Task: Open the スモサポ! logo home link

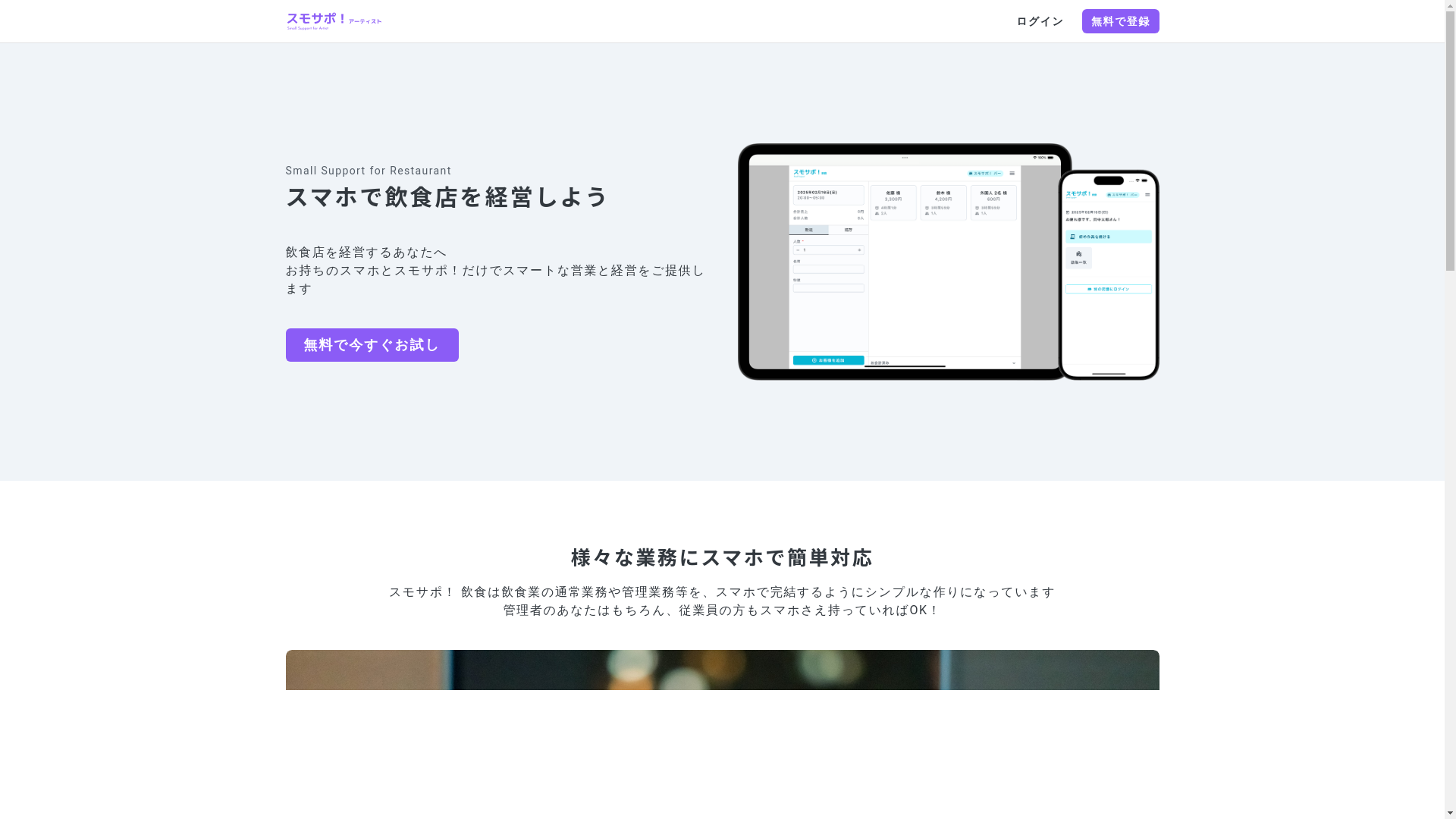Action: (x=334, y=21)
